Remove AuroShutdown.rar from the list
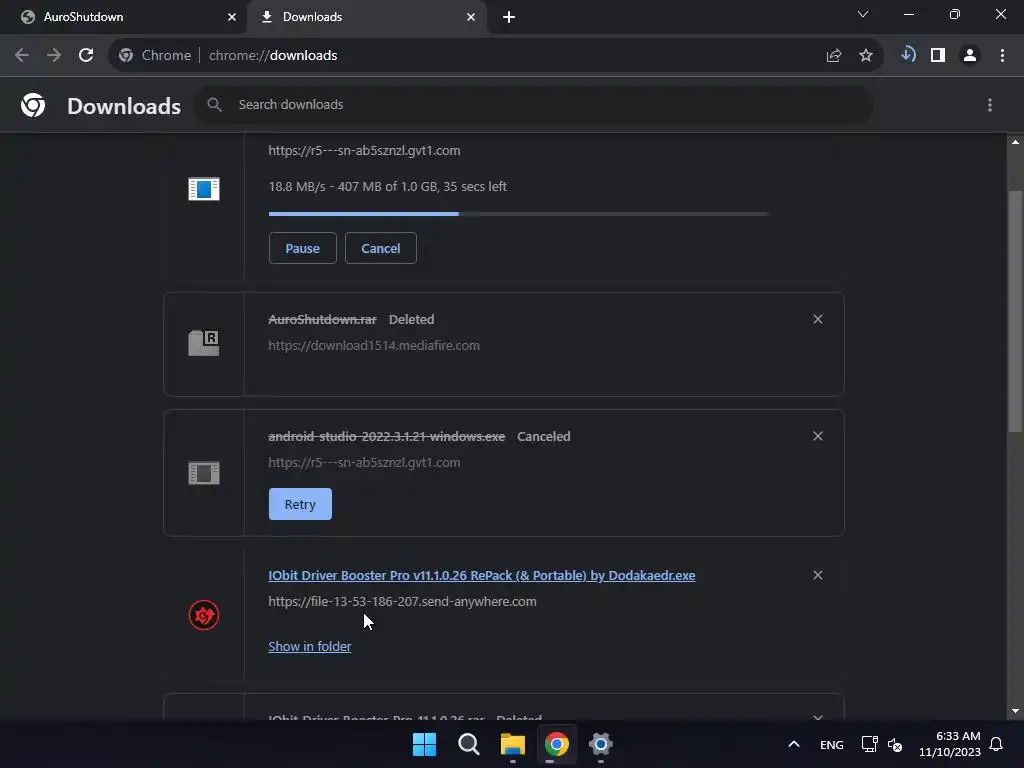This screenshot has width=1024, height=768. 818,319
